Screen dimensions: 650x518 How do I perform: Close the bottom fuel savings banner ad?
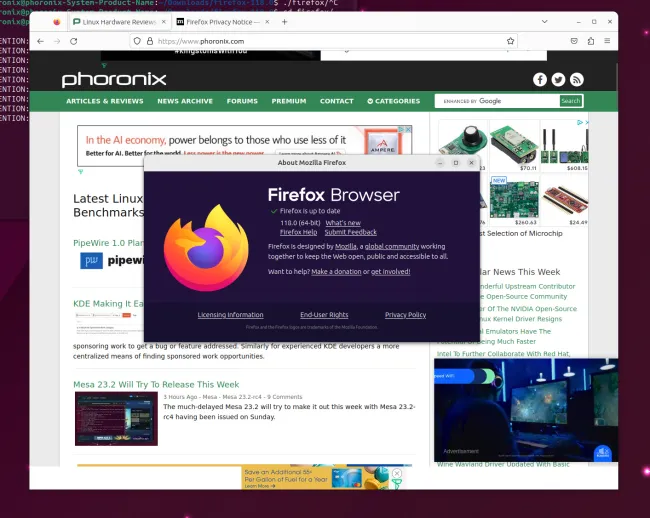pyautogui.click(x=397, y=473)
